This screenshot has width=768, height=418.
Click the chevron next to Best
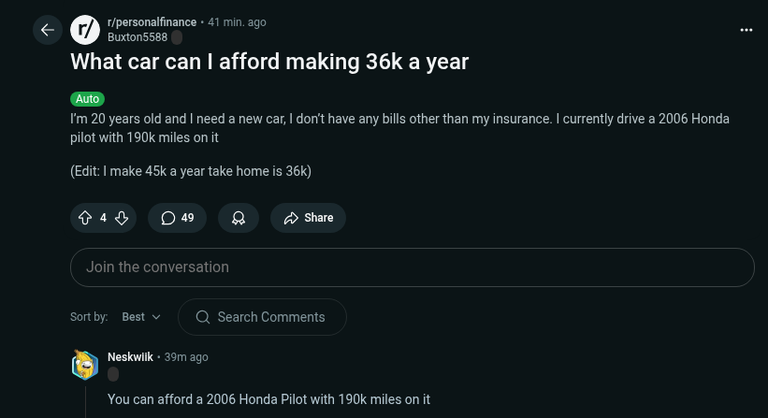156,317
